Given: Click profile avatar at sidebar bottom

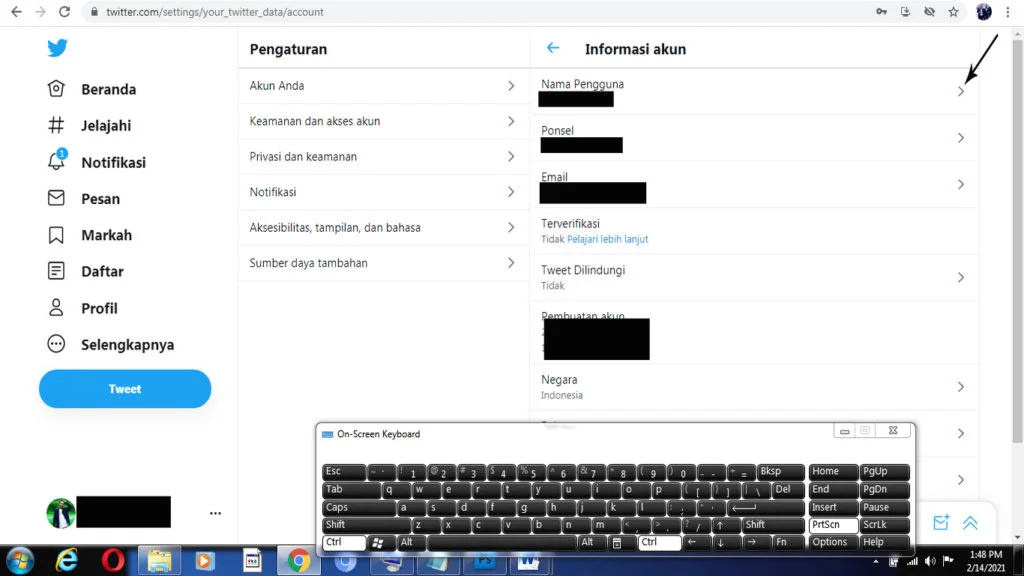Looking at the screenshot, I should (x=60, y=513).
